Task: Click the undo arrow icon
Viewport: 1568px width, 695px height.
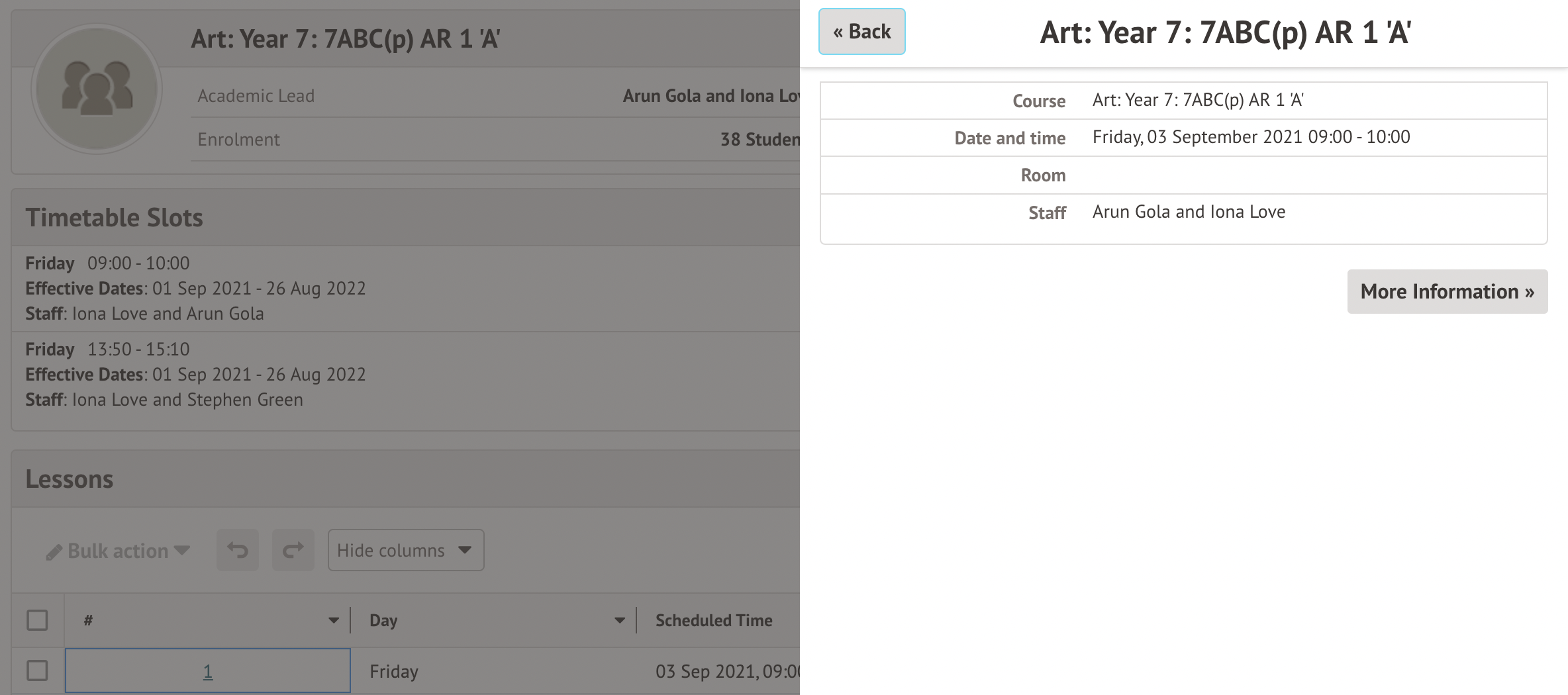Action: (237, 550)
